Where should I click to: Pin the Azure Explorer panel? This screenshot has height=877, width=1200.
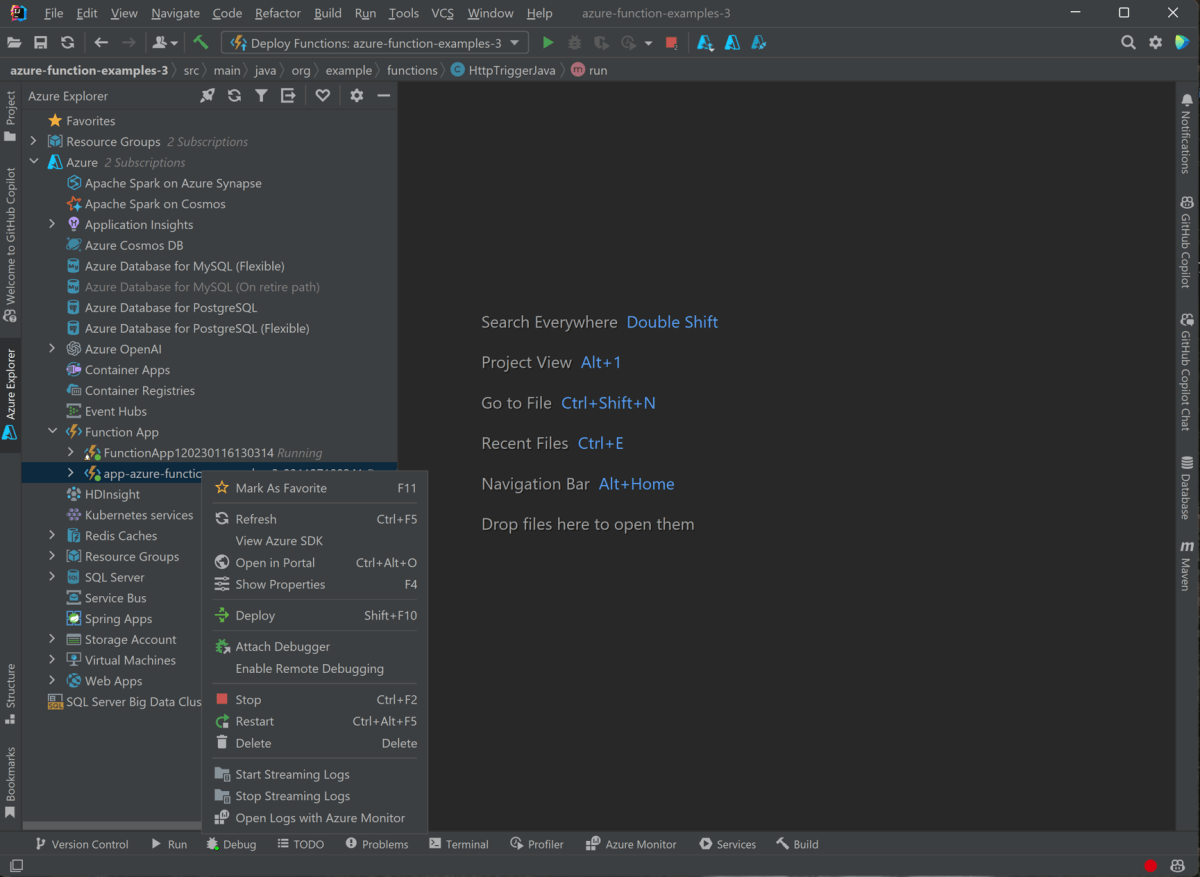pyautogui.click(x=208, y=95)
